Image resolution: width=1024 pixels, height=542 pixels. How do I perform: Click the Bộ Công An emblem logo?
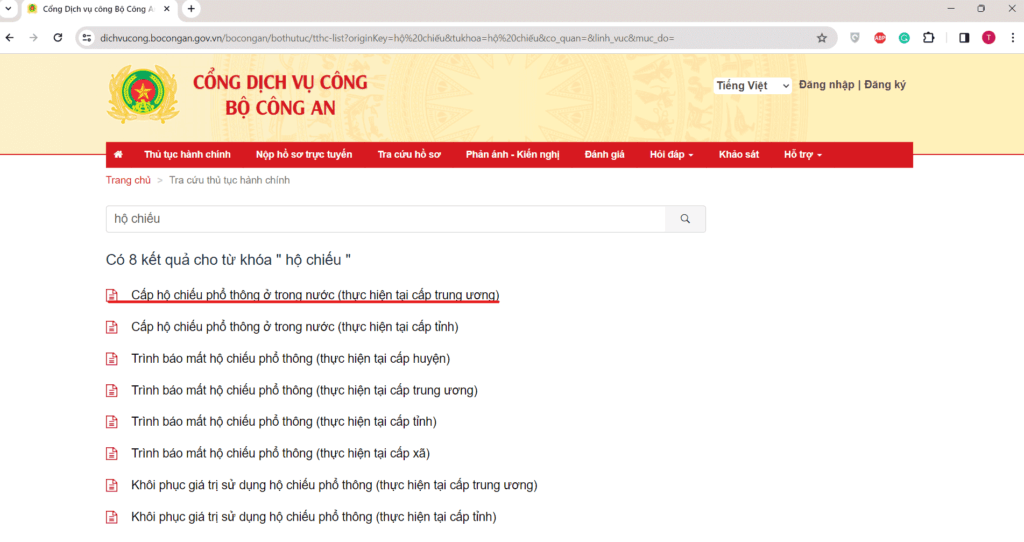(x=142, y=95)
